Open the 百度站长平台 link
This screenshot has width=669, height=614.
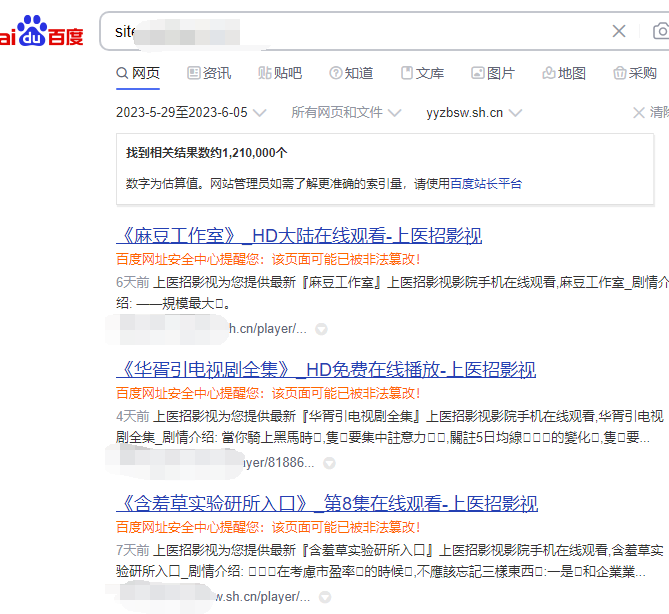pos(486,183)
